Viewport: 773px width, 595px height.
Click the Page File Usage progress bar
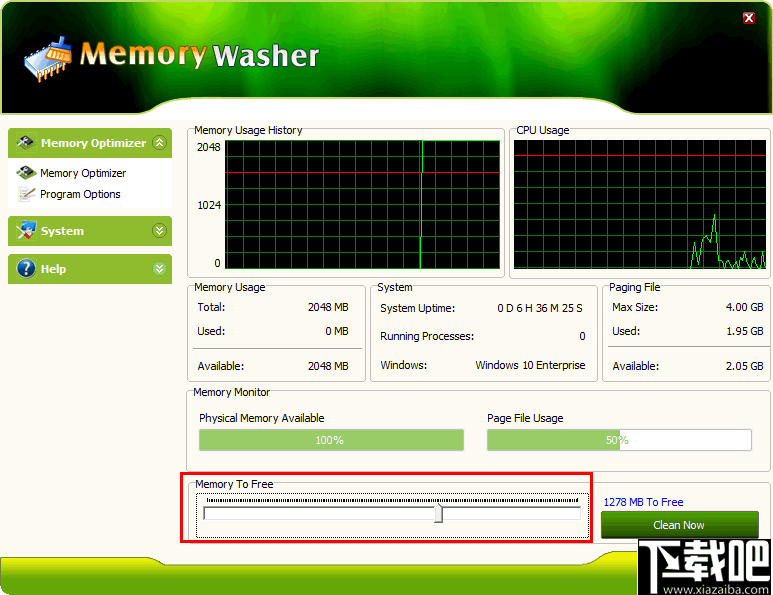pyautogui.click(x=619, y=440)
